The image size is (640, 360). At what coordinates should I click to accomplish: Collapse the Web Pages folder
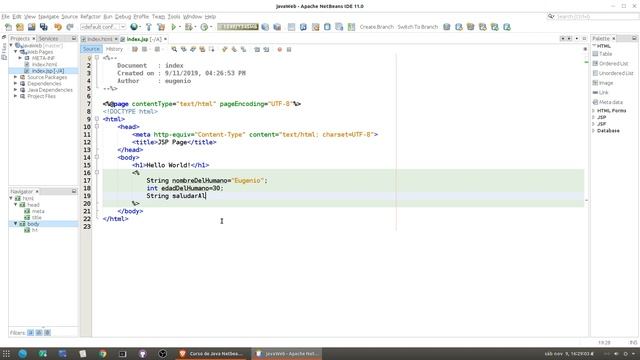point(16,52)
